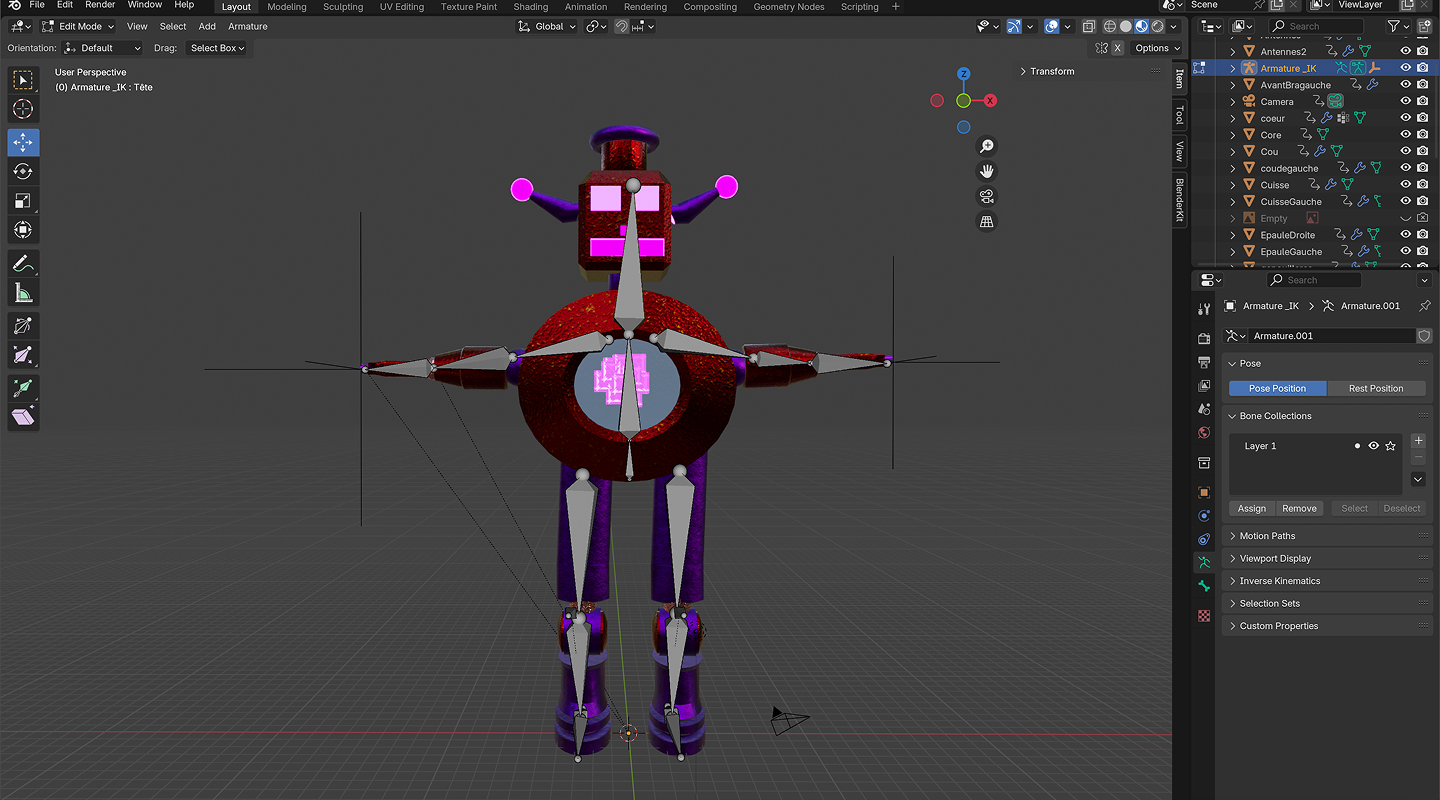Image resolution: width=1440 pixels, height=800 pixels.
Task: Toggle the X-ray view button
Action: pos(1089,26)
